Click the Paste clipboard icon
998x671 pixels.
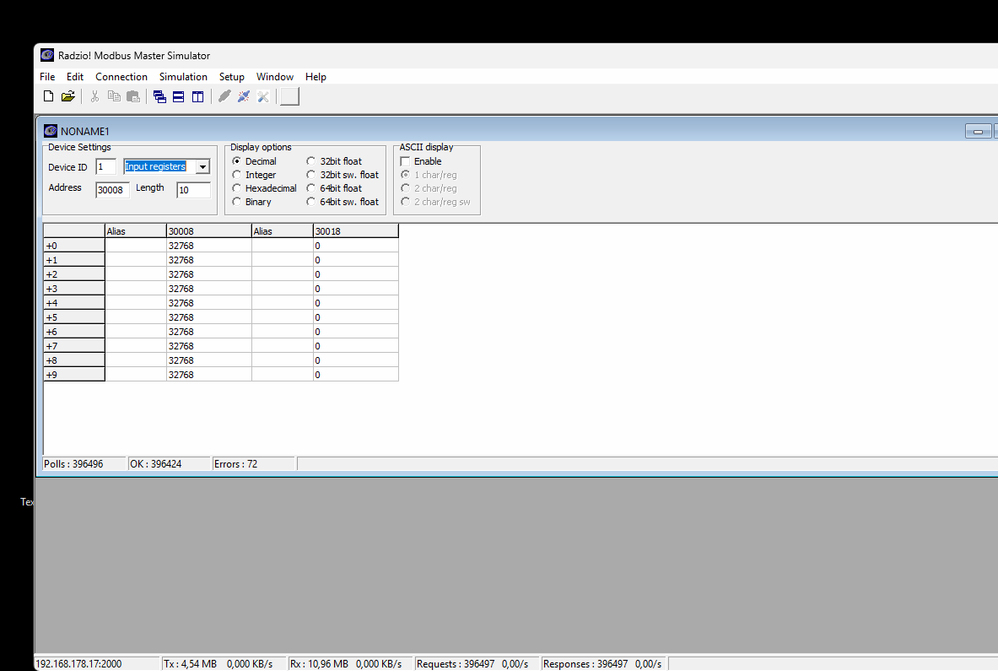[x=133, y=96]
